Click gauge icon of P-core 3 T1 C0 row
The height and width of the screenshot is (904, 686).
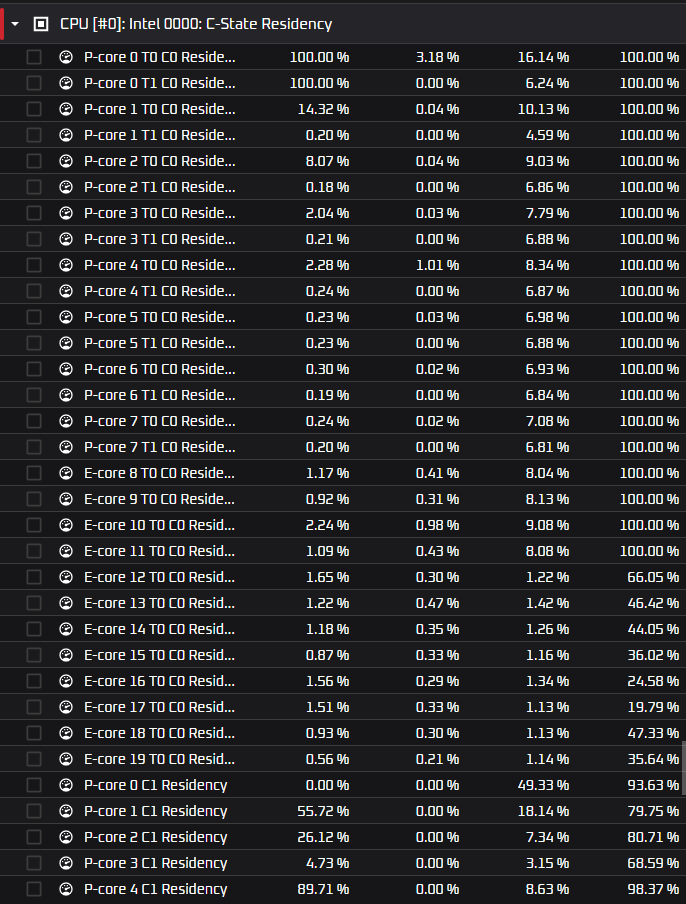coord(66,239)
